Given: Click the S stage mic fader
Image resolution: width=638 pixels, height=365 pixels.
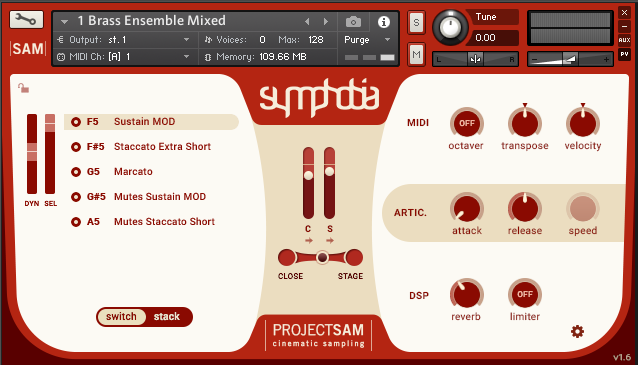Looking at the screenshot, I should (x=330, y=183).
